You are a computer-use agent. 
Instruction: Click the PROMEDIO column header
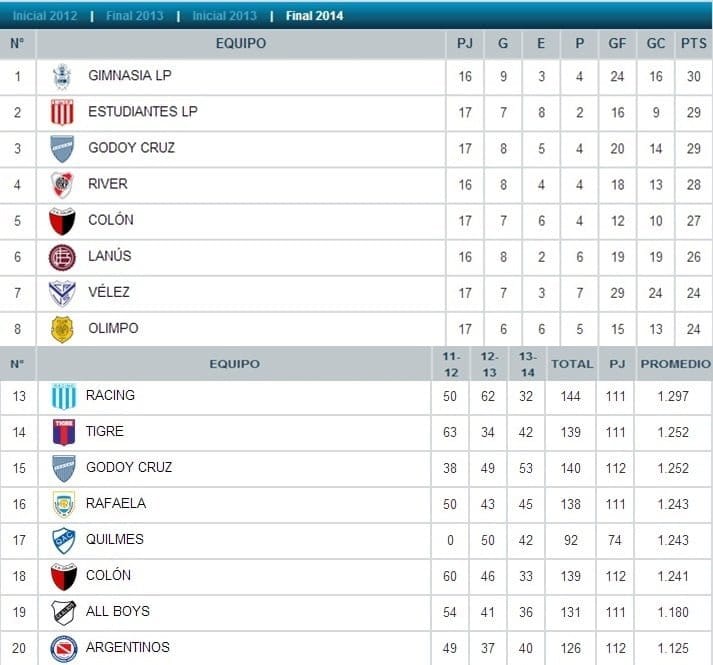coord(675,364)
